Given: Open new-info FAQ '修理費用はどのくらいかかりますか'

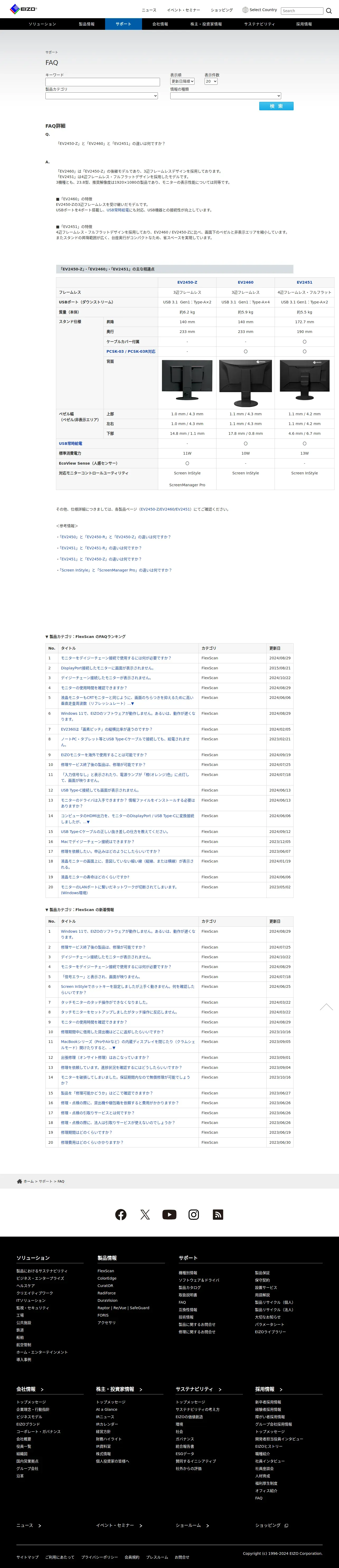Looking at the screenshot, I should tap(92, 1142).
